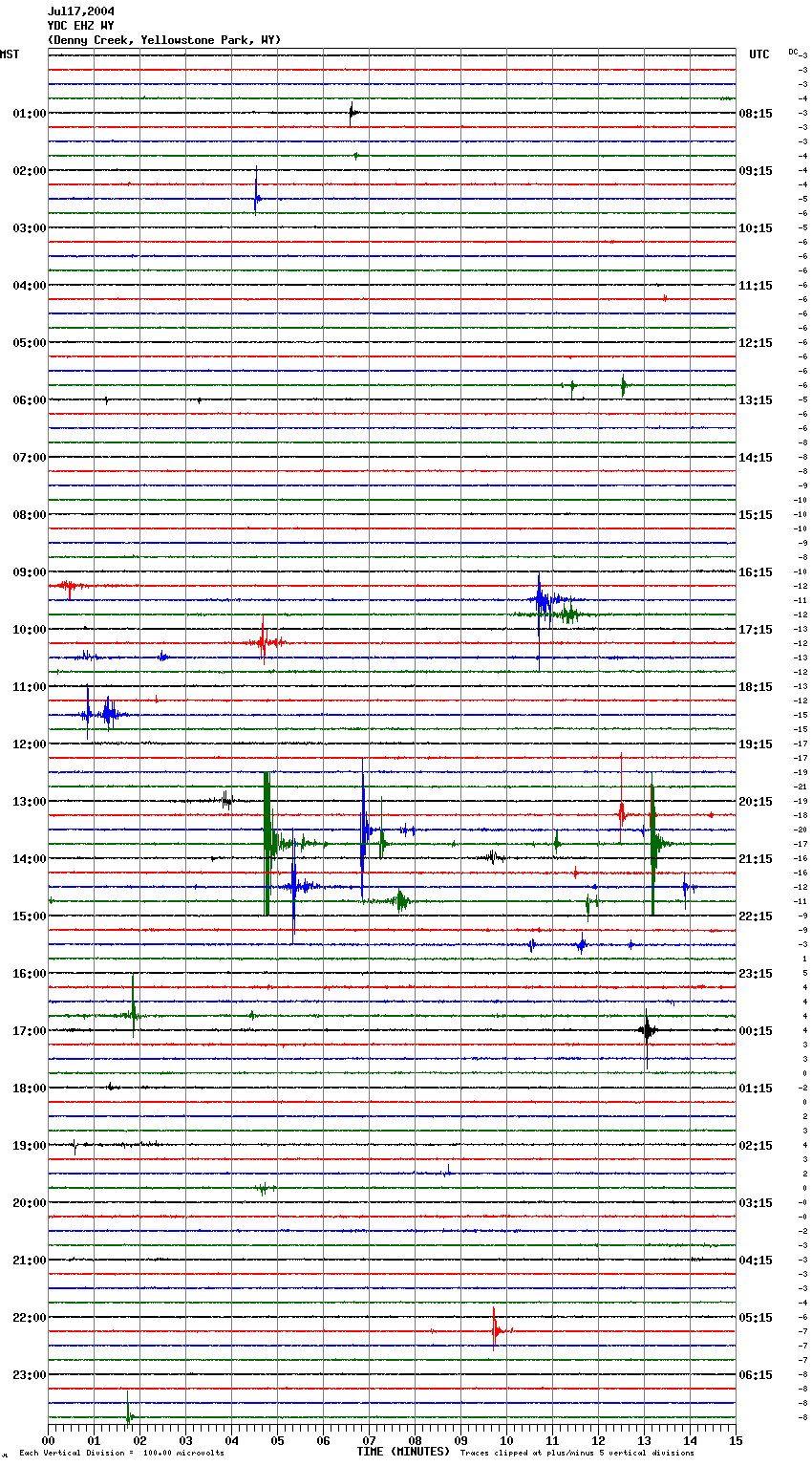Viewport: 812px width, 1466px height.
Task: Click the '06:00' MST time label
Action: (29, 400)
